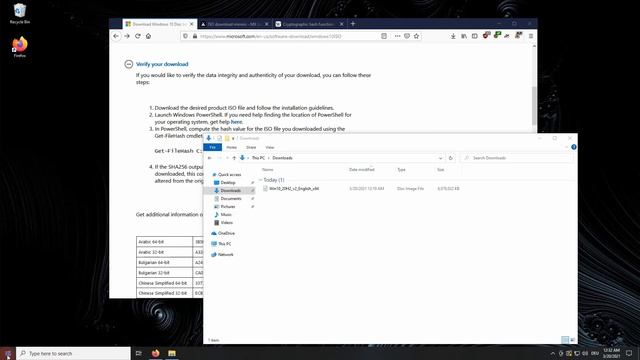This screenshot has width=640, height=360.
Task: Open the Recycle Bin desktop icon
Action: tap(20, 13)
